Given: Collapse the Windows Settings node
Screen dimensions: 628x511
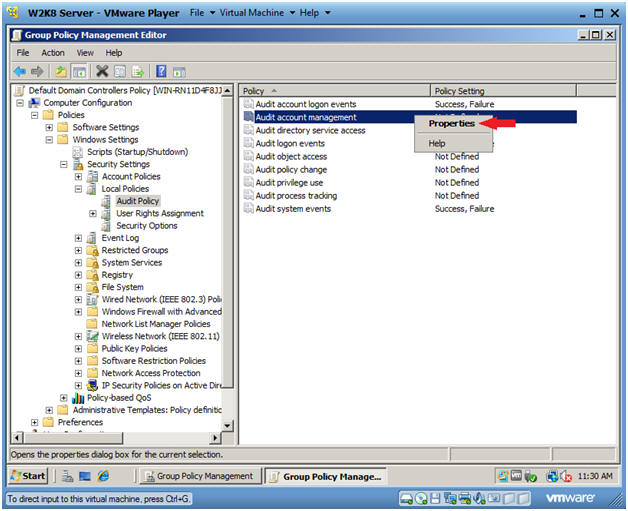Looking at the screenshot, I should click(x=49, y=140).
